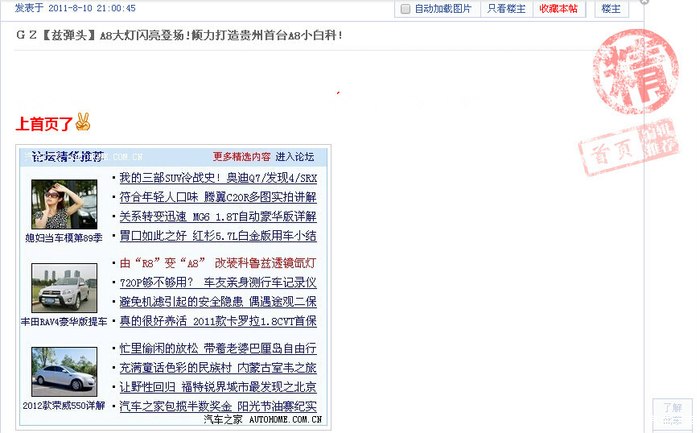Open link 忙里偷闲的放松 带着老婆巴厘岛自由行
The width and height of the screenshot is (700, 433).
pos(217,348)
